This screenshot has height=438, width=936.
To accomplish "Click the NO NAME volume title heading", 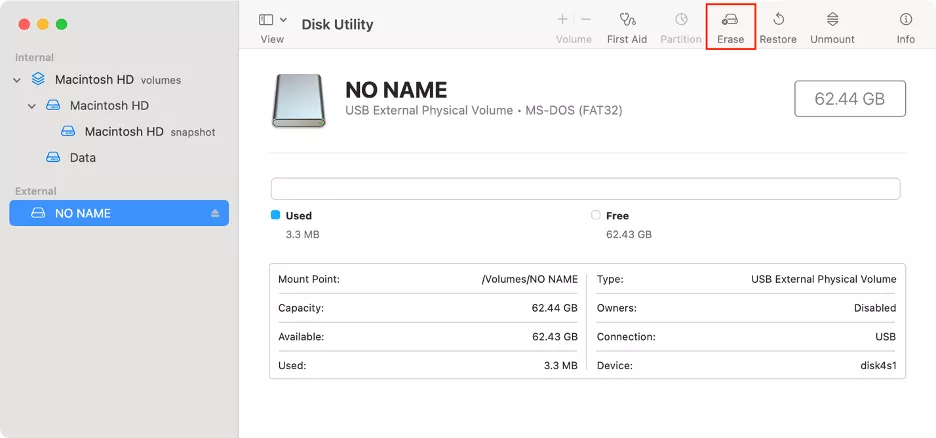I will click(396, 90).
